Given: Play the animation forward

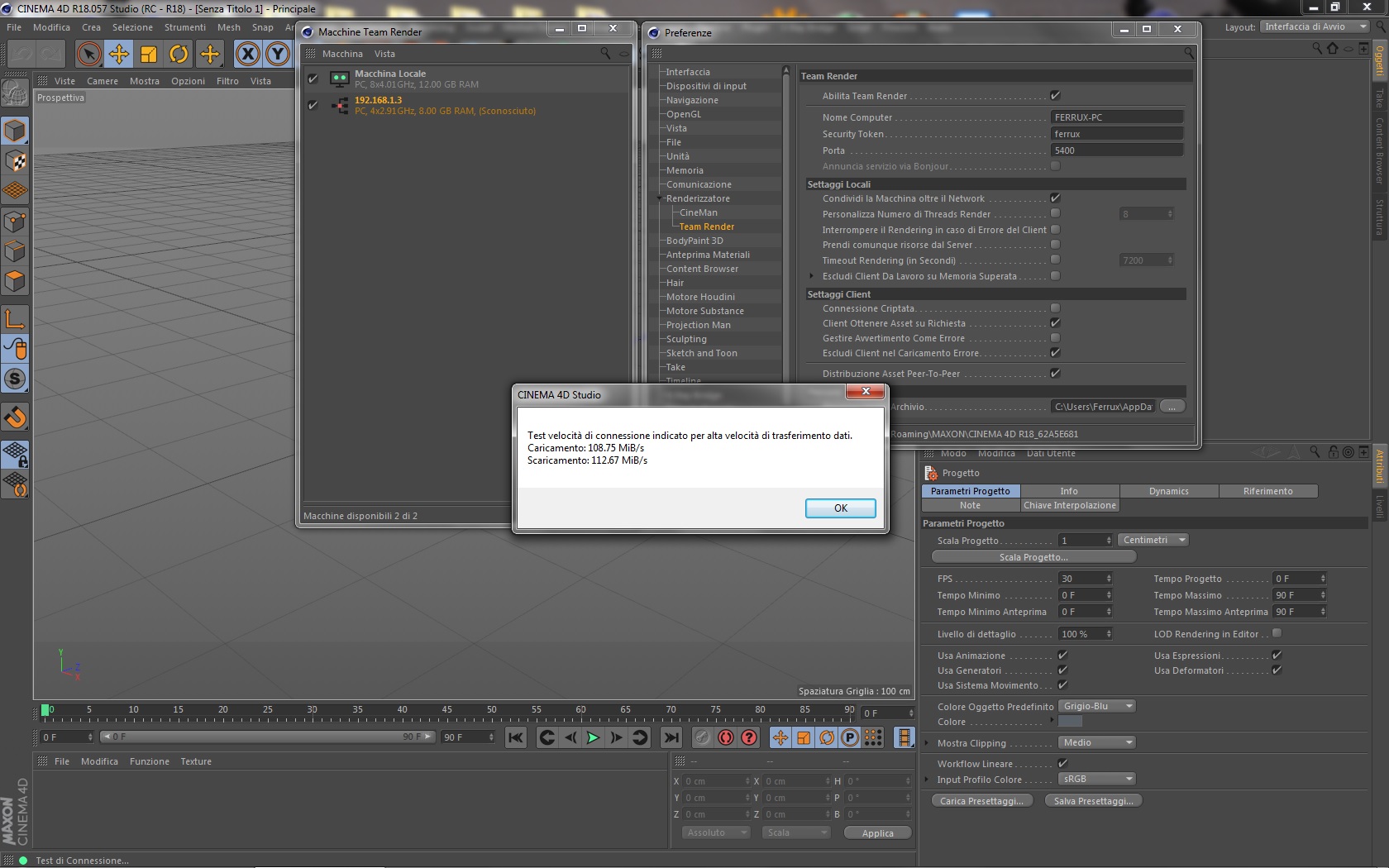Looking at the screenshot, I should [x=593, y=737].
